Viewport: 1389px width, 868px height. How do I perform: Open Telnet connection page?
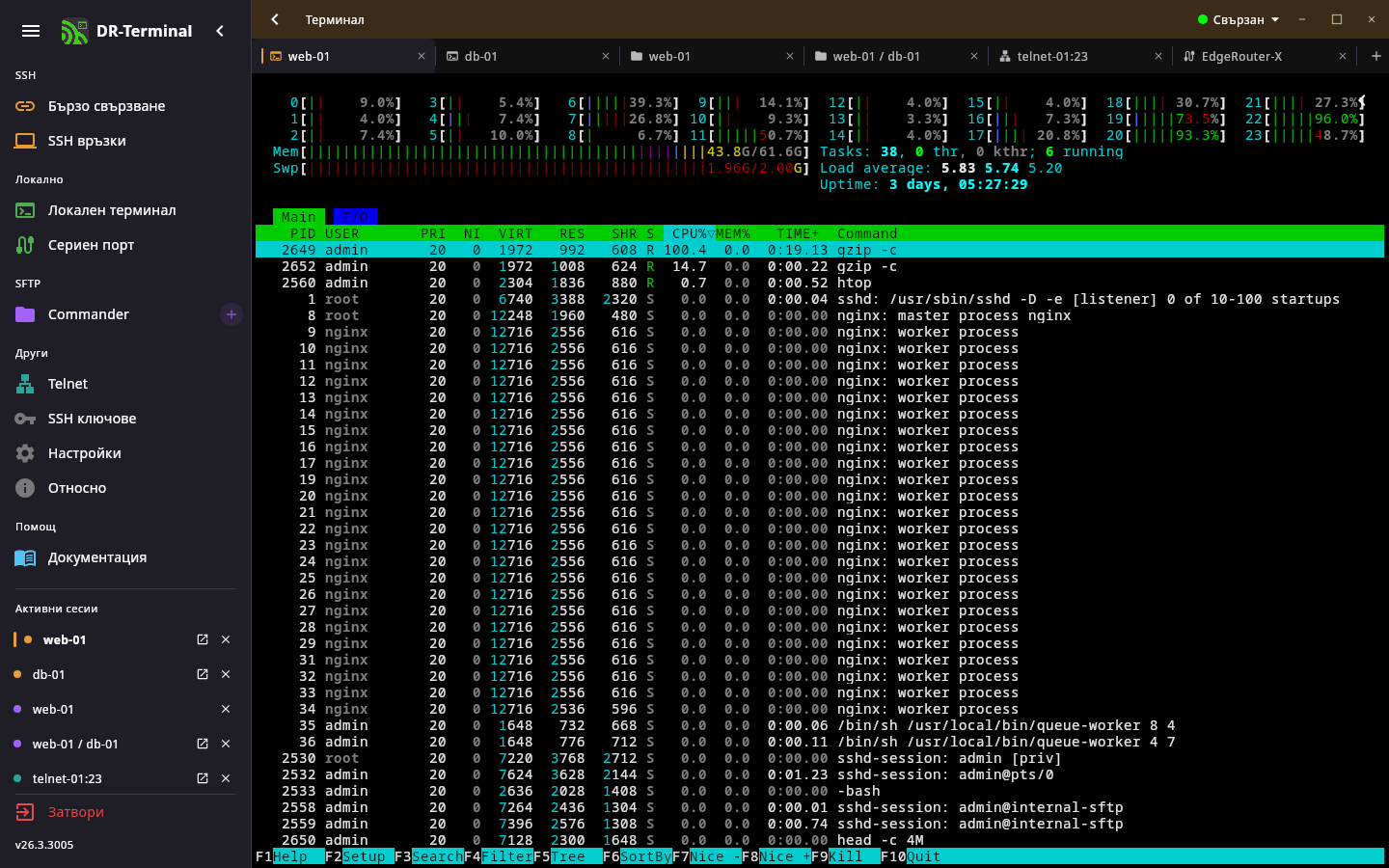click(125, 384)
